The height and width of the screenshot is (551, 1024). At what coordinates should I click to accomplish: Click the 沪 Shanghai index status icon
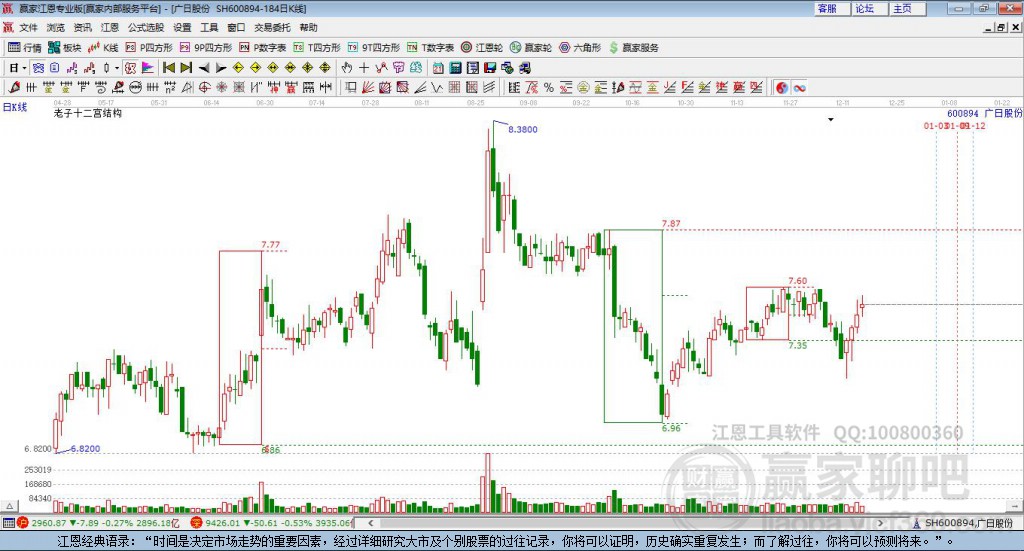point(23,523)
